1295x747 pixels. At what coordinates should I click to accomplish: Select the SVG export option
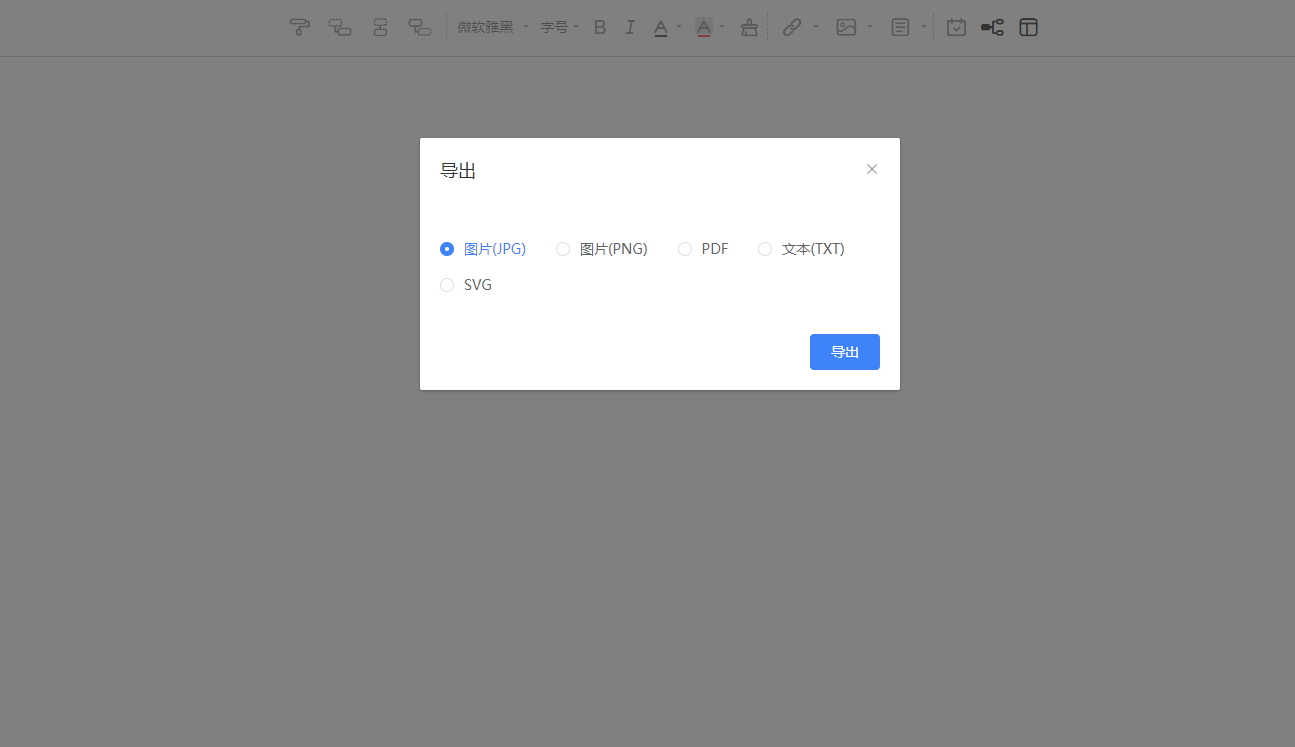(447, 285)
